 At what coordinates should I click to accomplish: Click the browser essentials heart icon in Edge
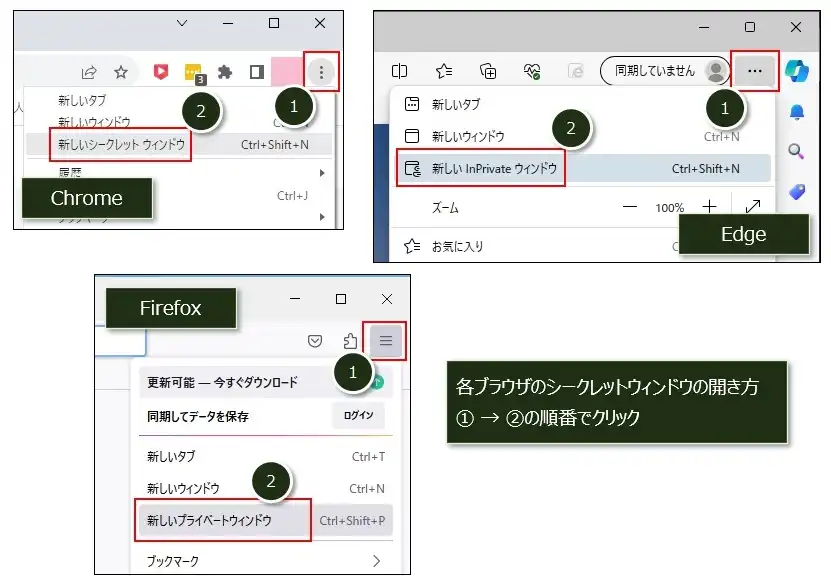tap(532, 71)
